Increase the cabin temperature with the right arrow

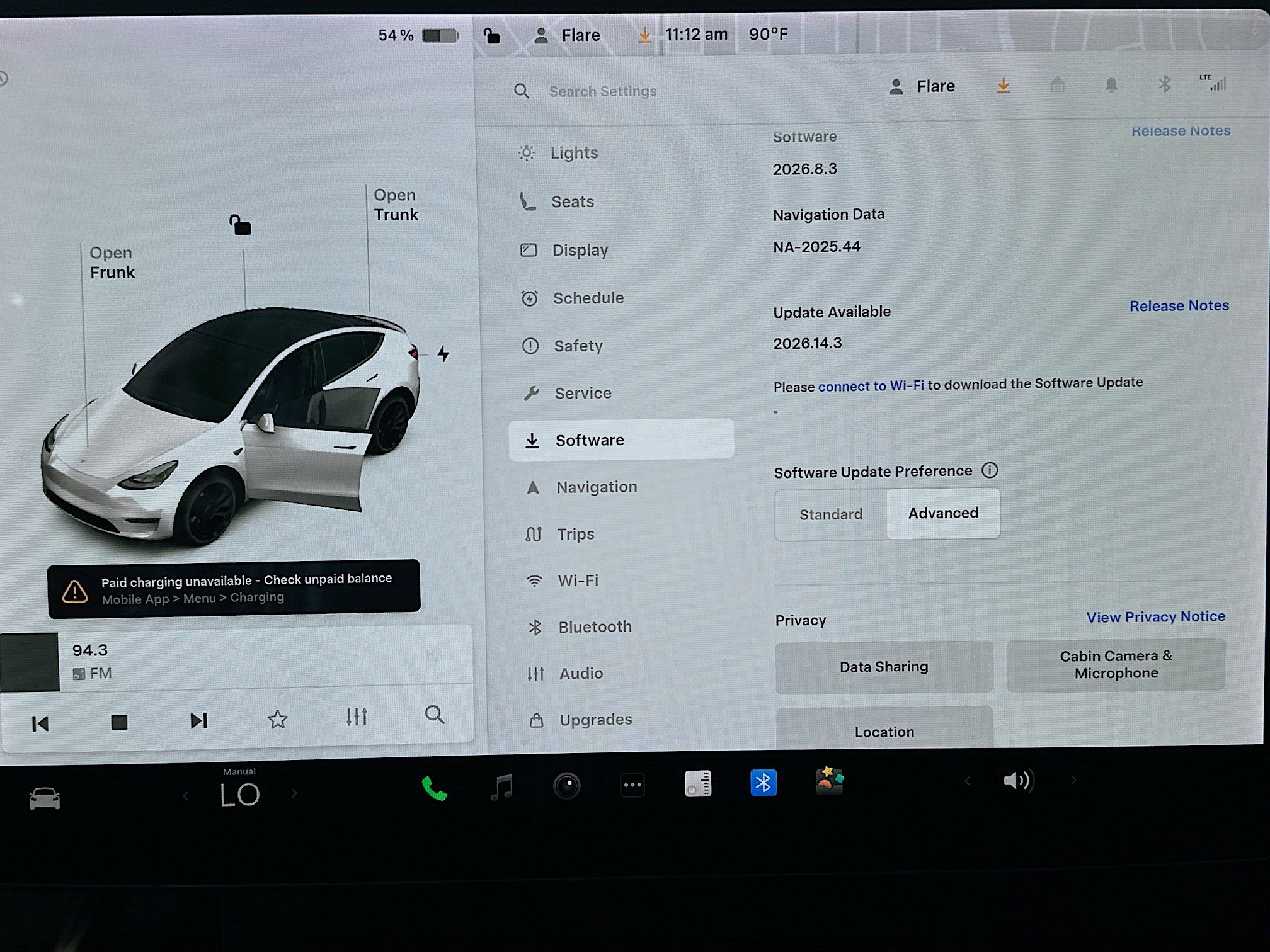click(294, 793)
